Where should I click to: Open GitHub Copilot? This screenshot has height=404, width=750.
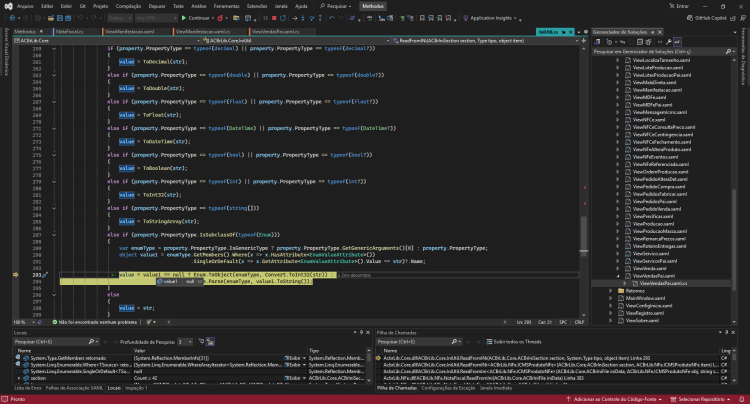[706, 18]
